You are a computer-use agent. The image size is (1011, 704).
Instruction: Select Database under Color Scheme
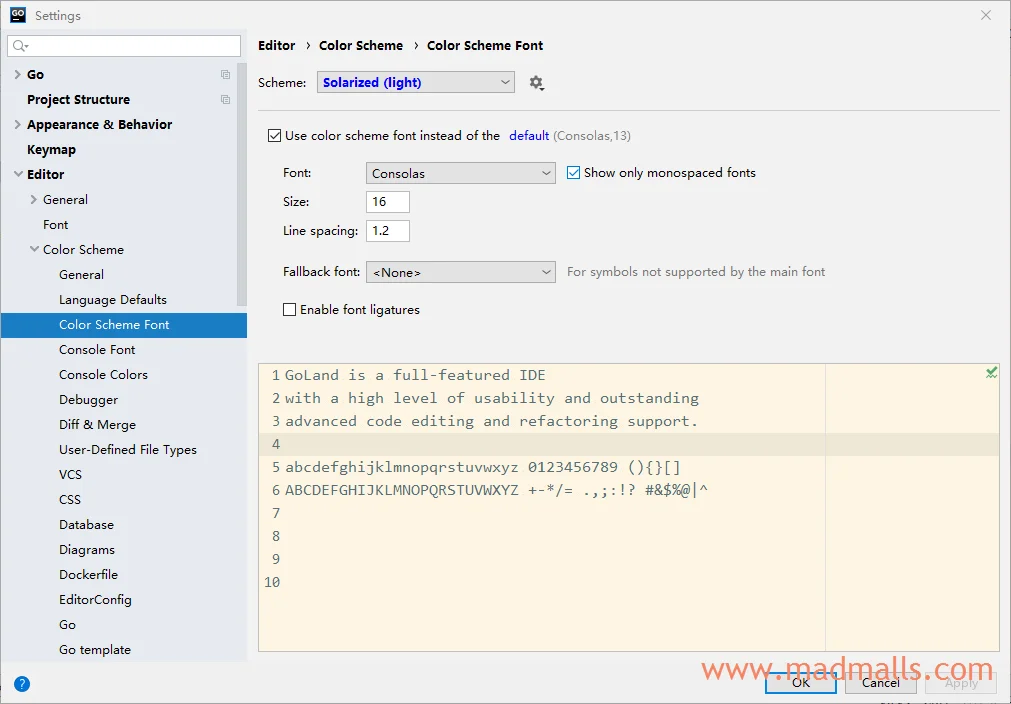coord(86,525)
